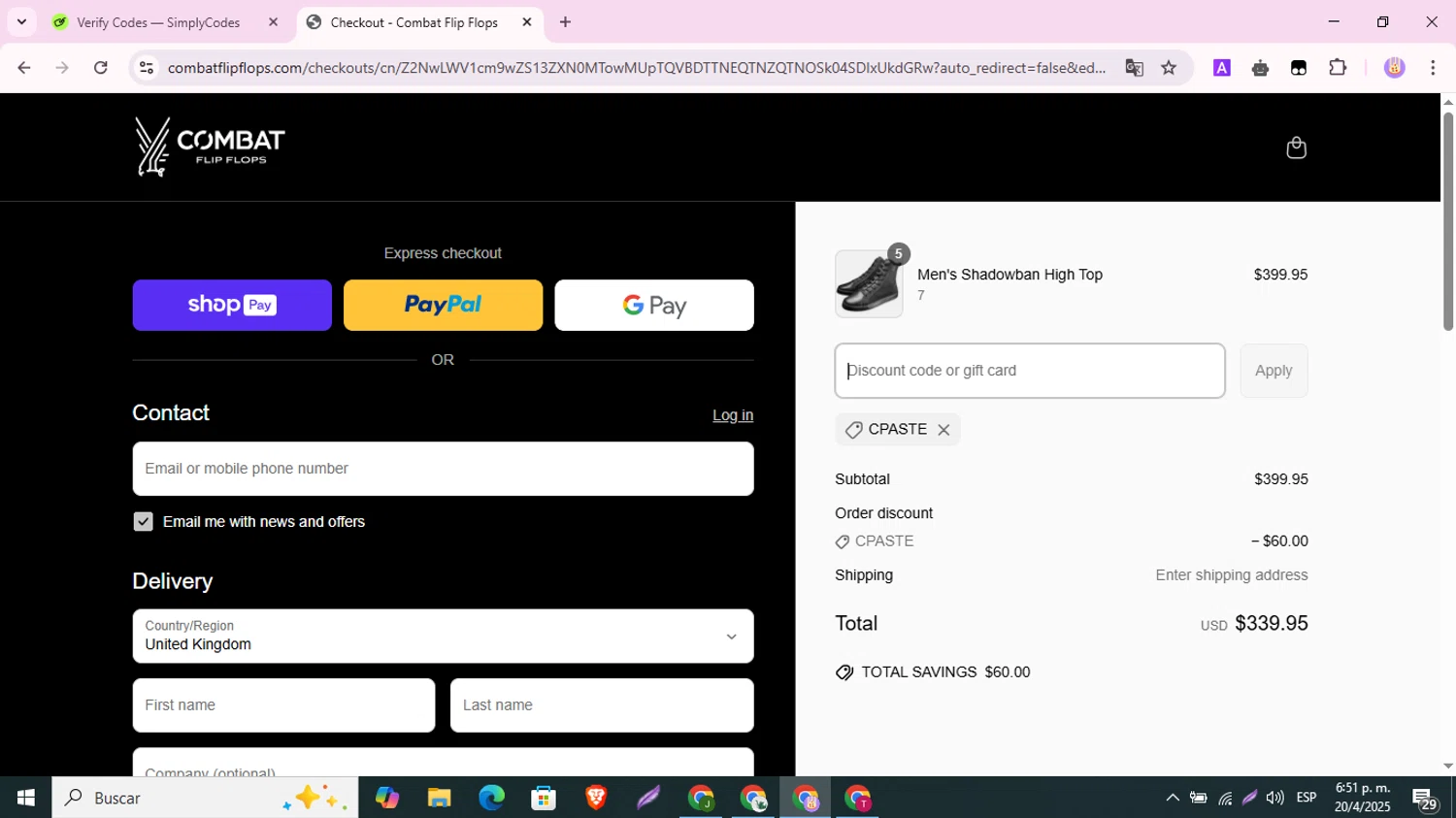The height and width of the screenshot is (818, 1456).
Task: Open File Explorer from the taskbar
Action: tap(439, 798)
